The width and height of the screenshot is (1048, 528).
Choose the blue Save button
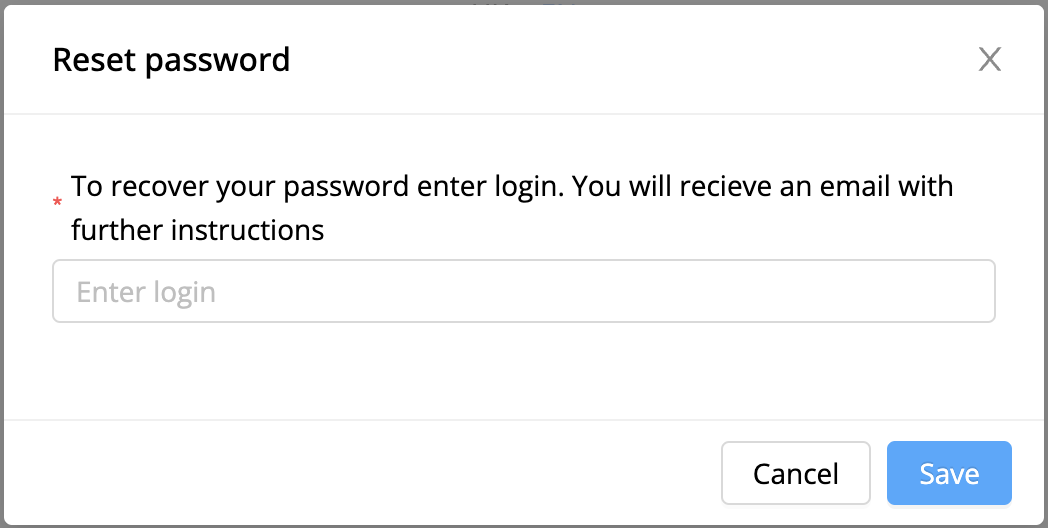pos(949,473)
